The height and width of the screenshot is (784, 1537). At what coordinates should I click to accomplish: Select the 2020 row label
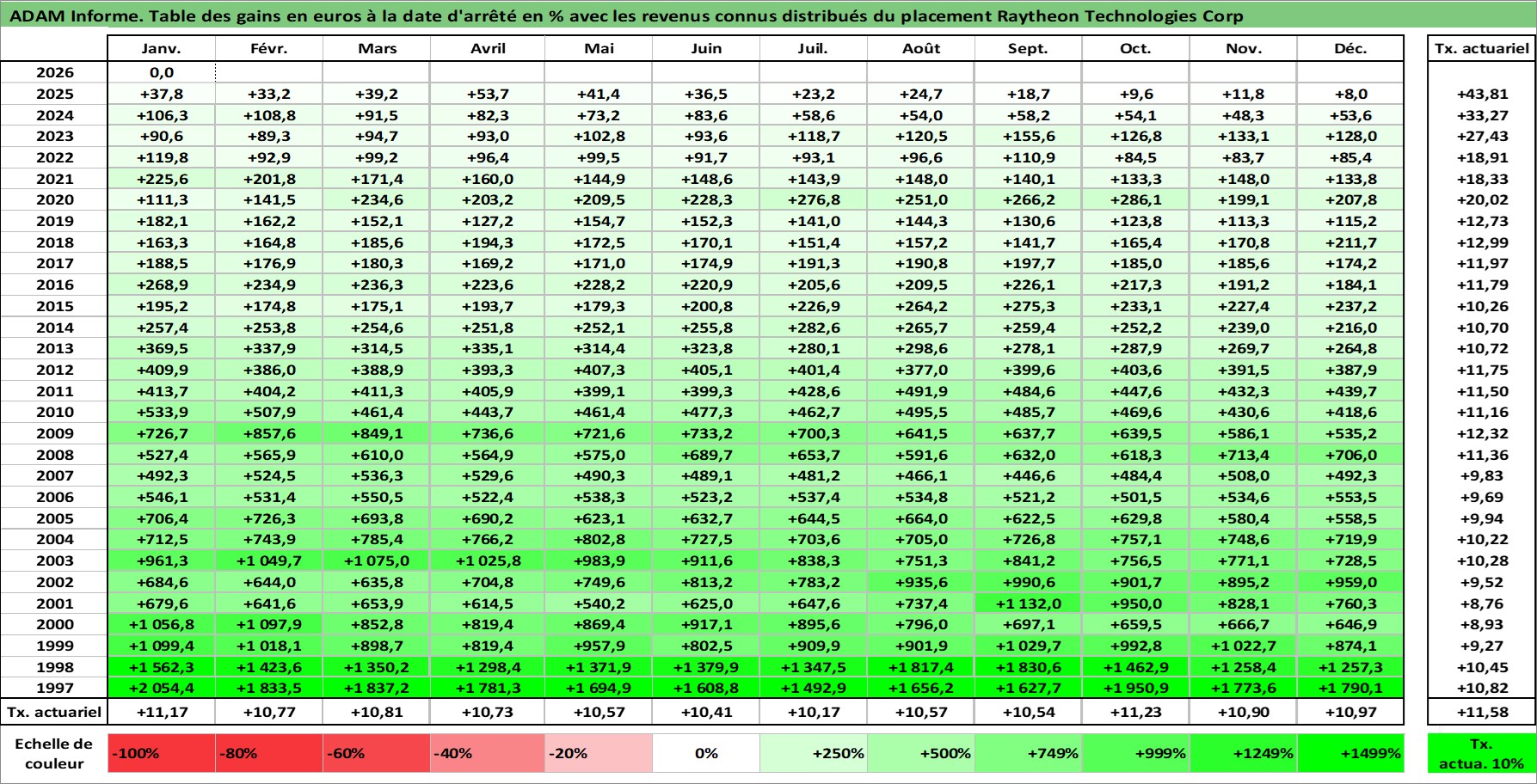point(54,199)
